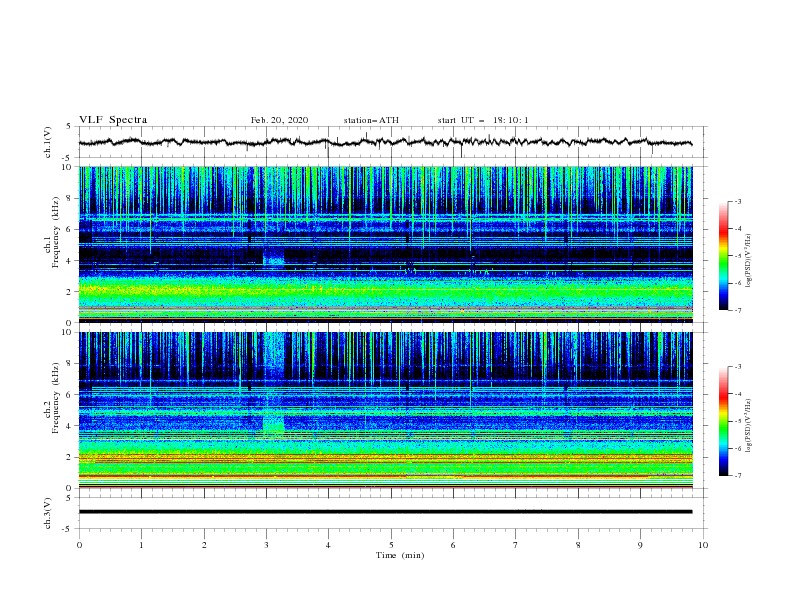
Task: Click the ch.1 spectrogram color scale bar
Action: click(723, 256)
